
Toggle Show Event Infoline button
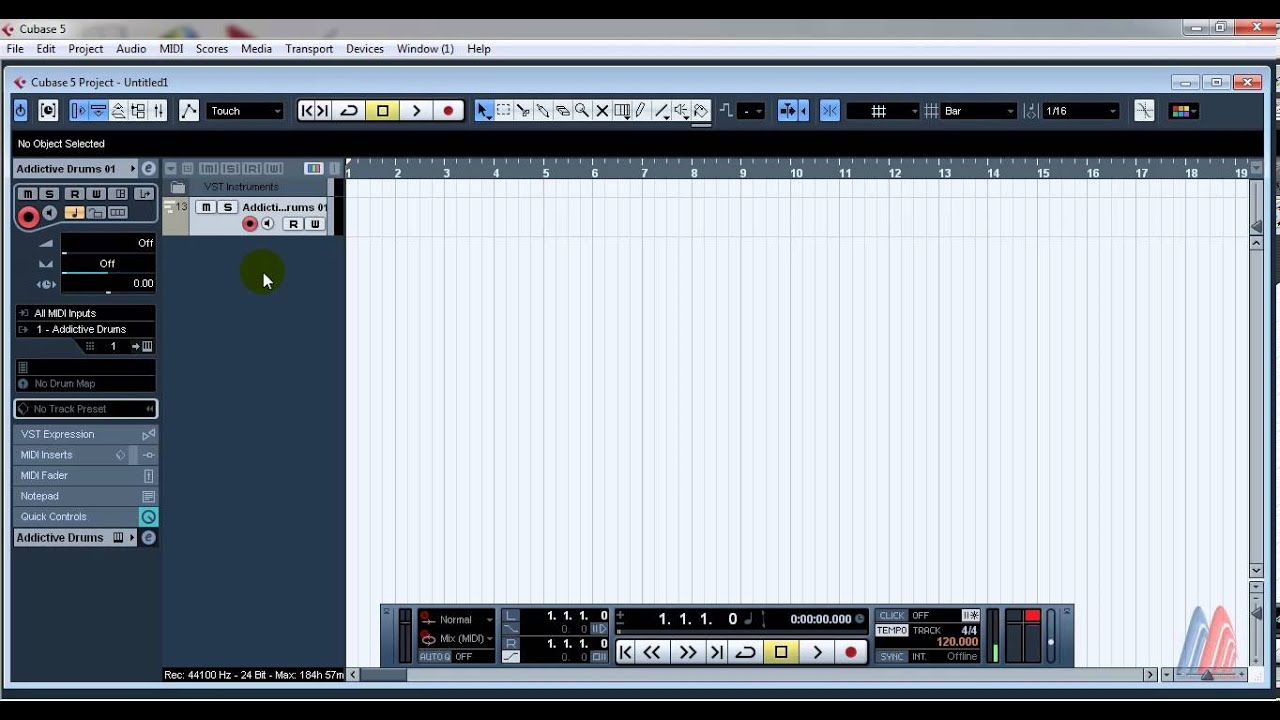(x=99, y=111)
